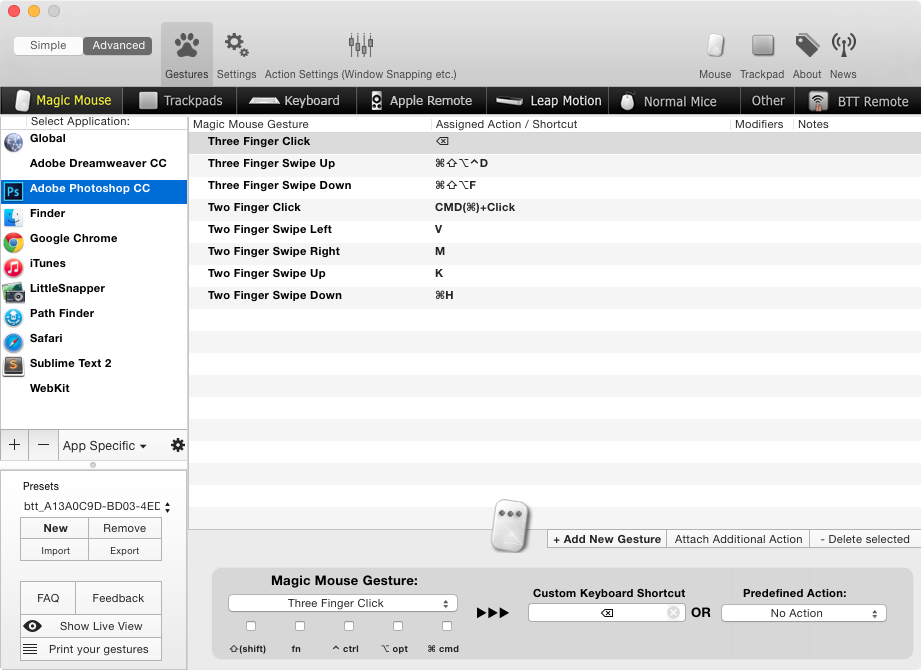
Task: Switch to the Trackpads tab
Action: [180, 100]
